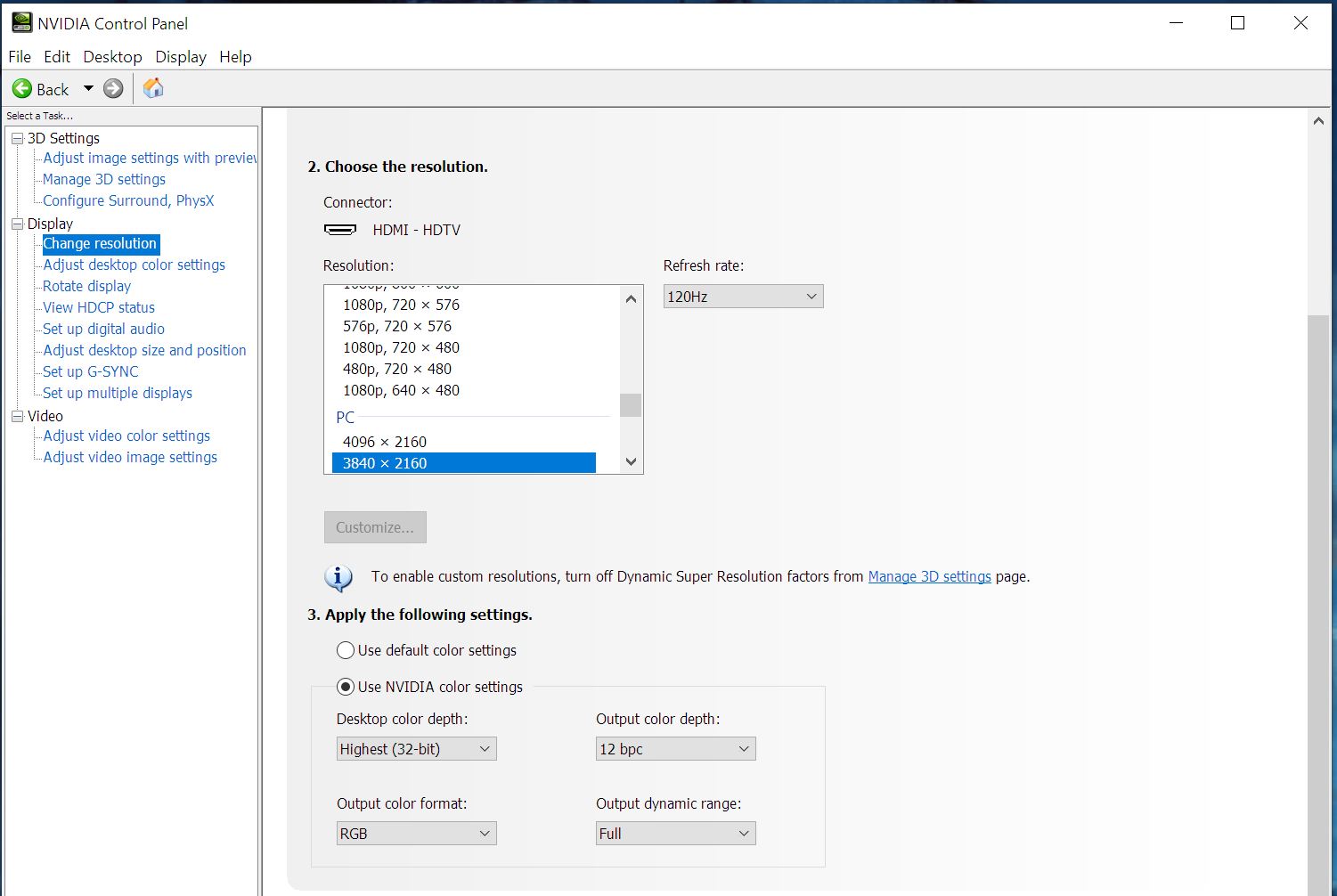Open the Desktop menu
The image size is (1337, 896).
click(x=112, y=57)
